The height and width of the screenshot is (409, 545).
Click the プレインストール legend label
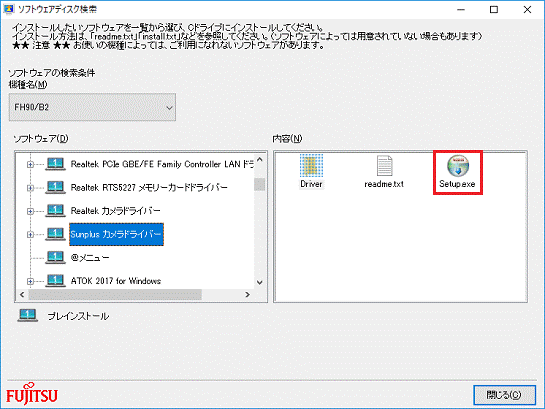click(x=78, y=316)
